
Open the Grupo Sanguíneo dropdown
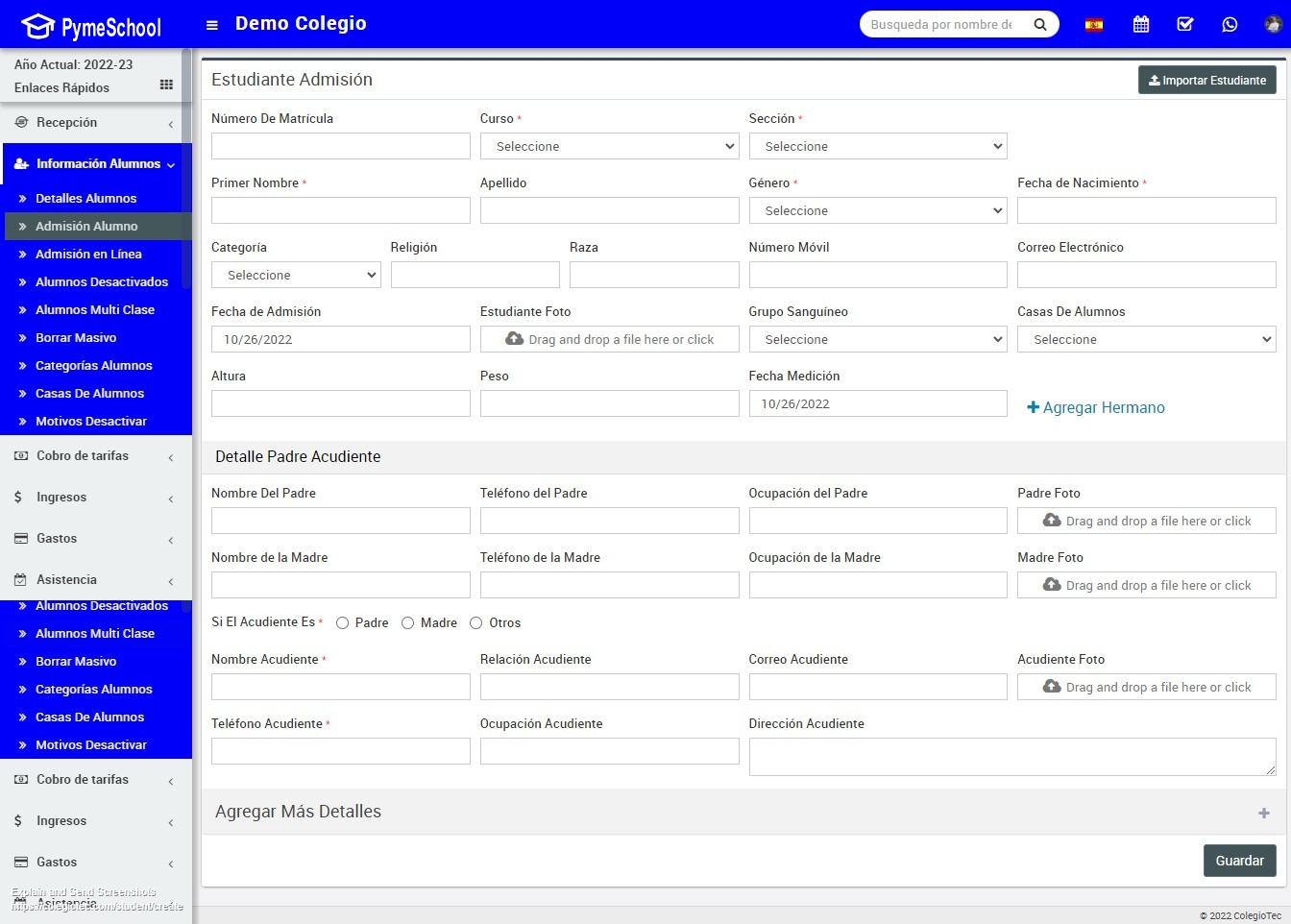[877, 339]
